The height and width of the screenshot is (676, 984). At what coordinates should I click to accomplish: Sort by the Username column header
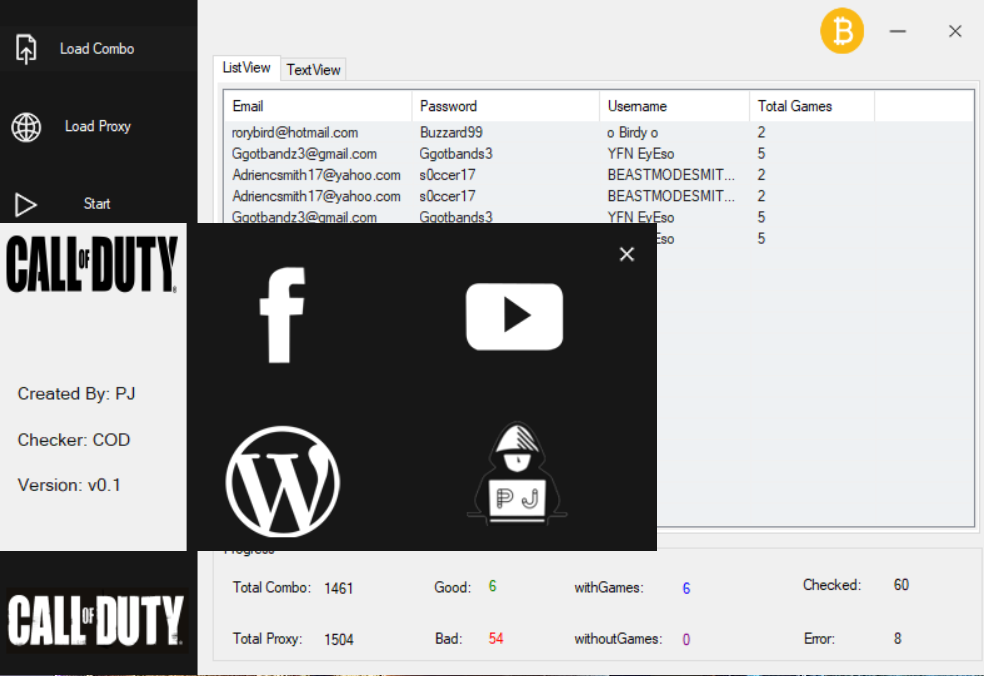[675, 106]
